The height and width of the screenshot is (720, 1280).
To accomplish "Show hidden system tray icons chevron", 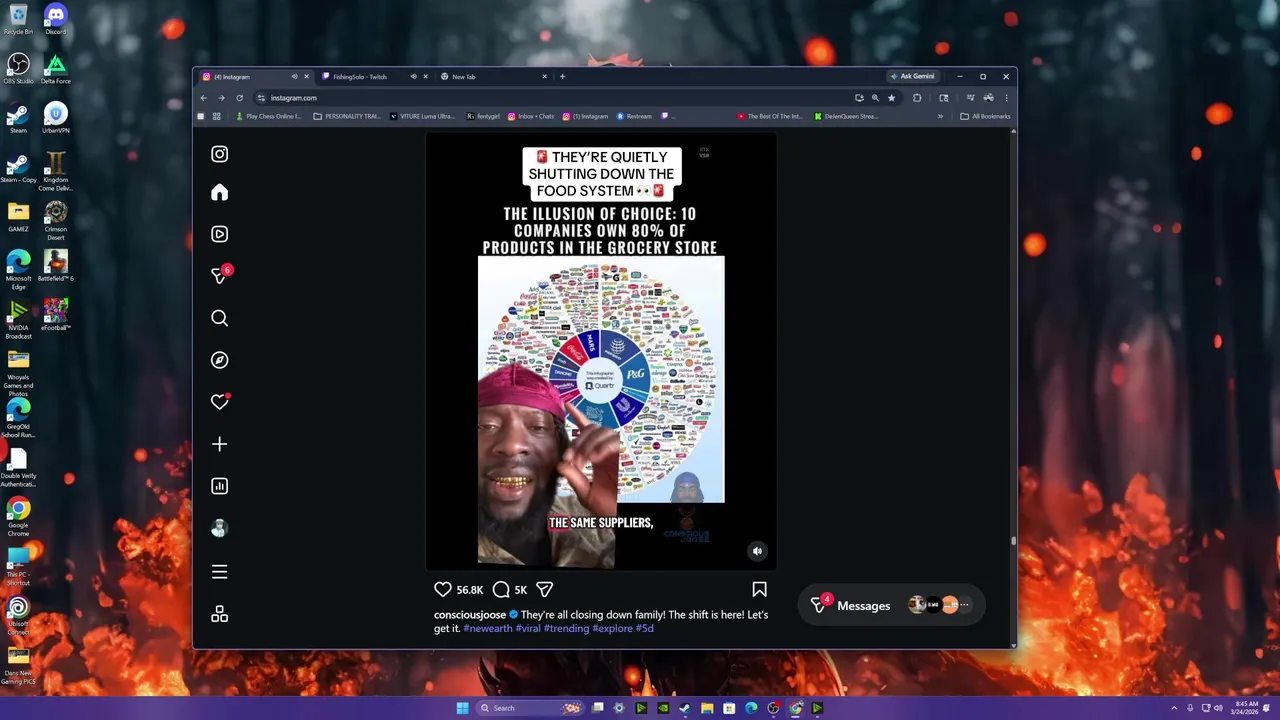I will pos(1175,708).
